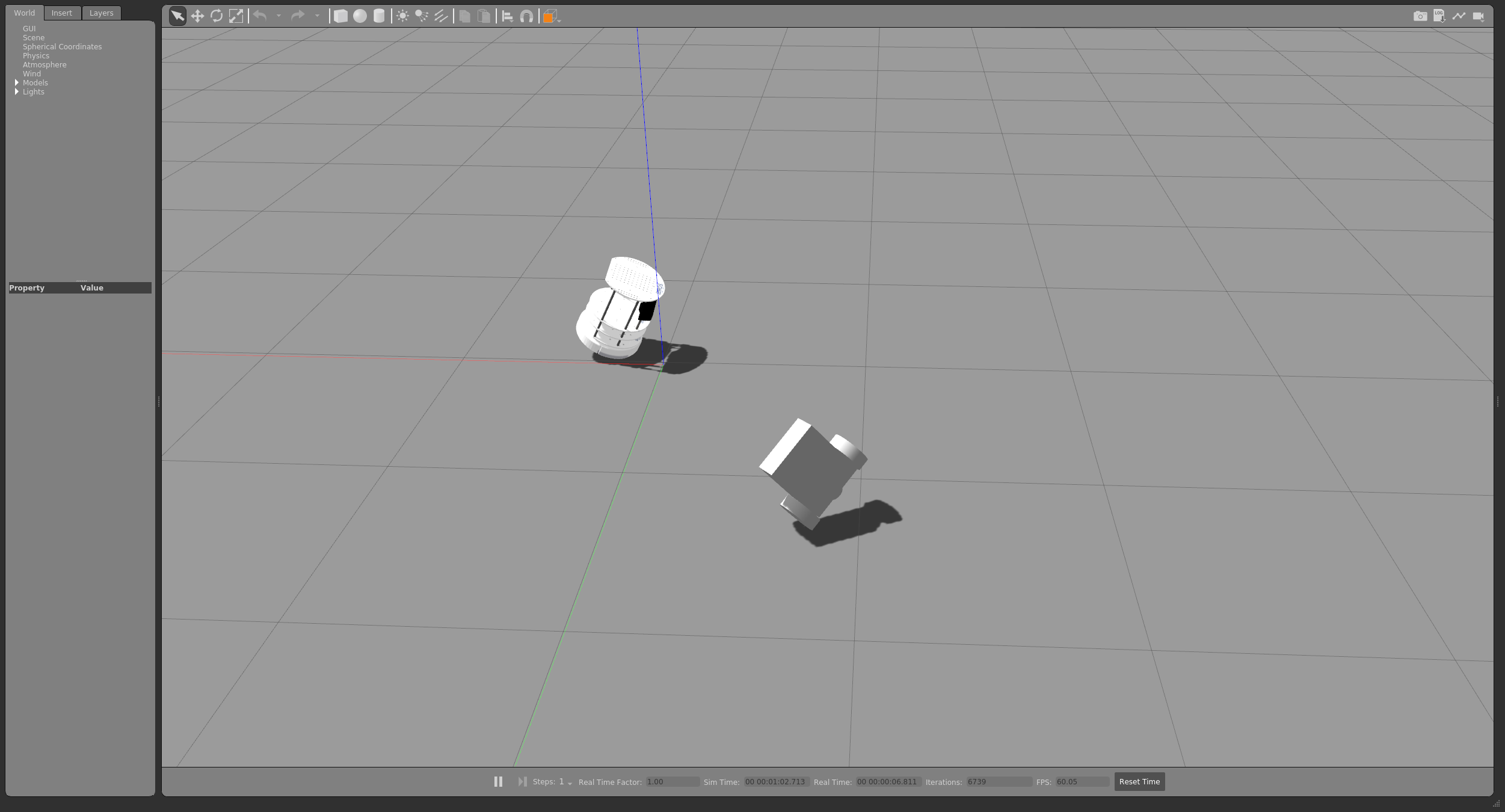
Task: Select the Translate mode tool
Action: coord(197,16)
